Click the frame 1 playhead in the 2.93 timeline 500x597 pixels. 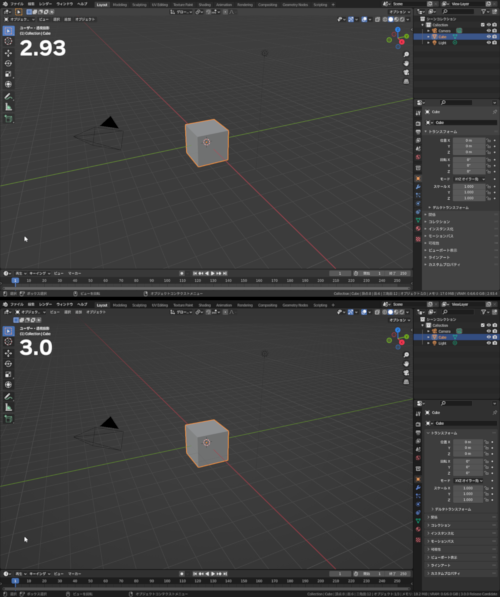(15, 281)
